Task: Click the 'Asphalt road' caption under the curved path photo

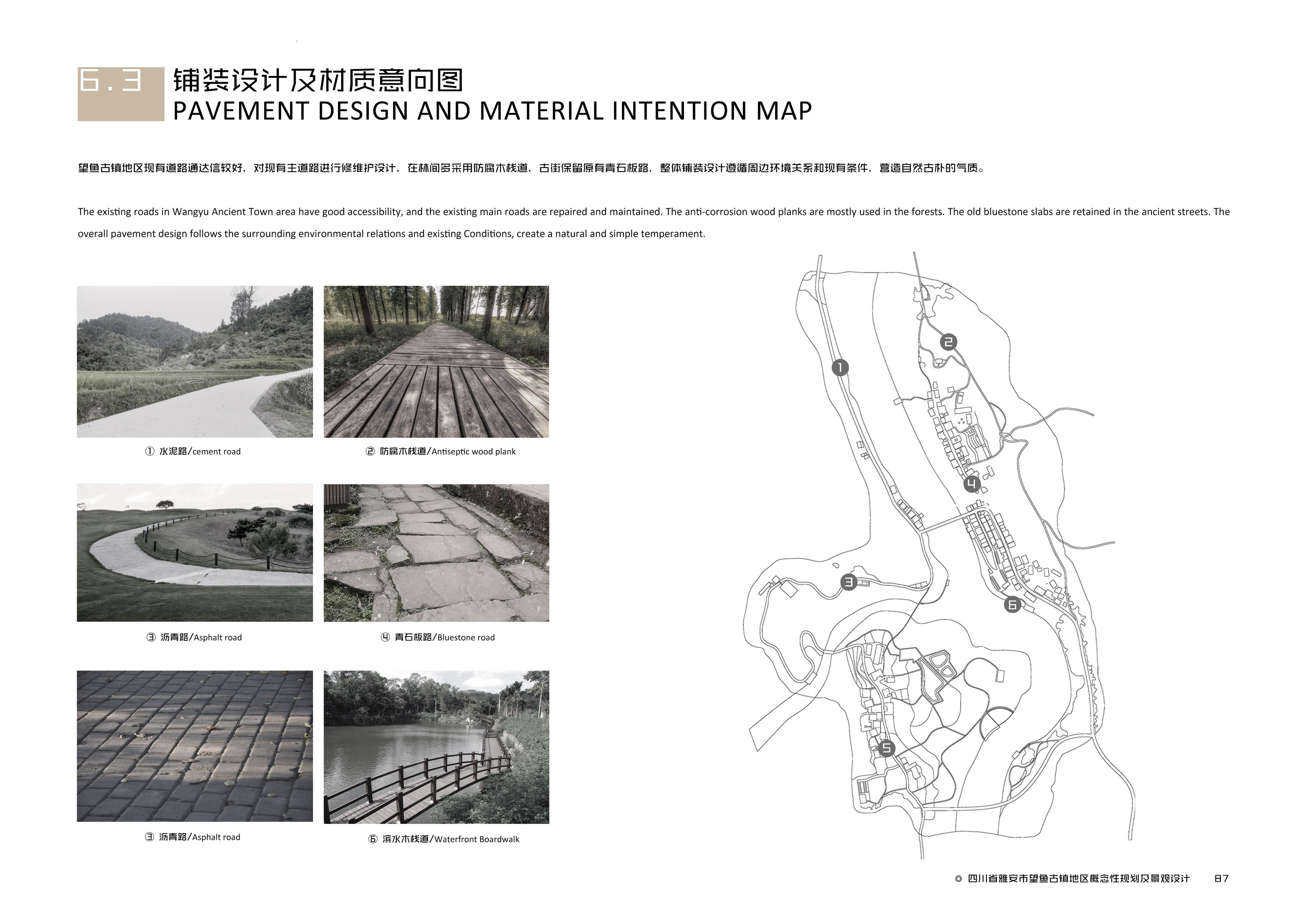Action: tap(201, 638)
